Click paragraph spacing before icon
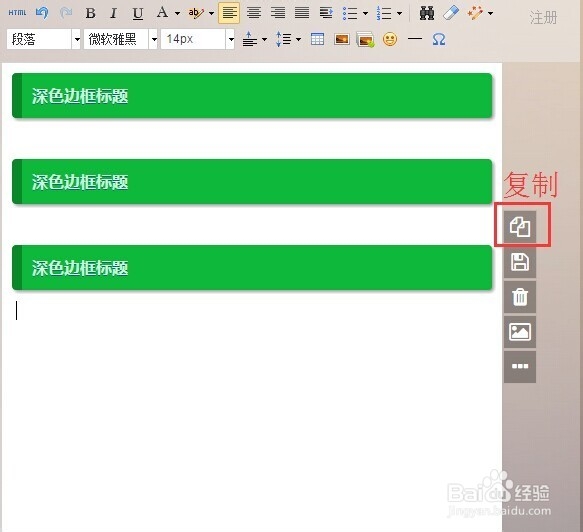Viewport: 583px width, 532px height. click(249, 39)
